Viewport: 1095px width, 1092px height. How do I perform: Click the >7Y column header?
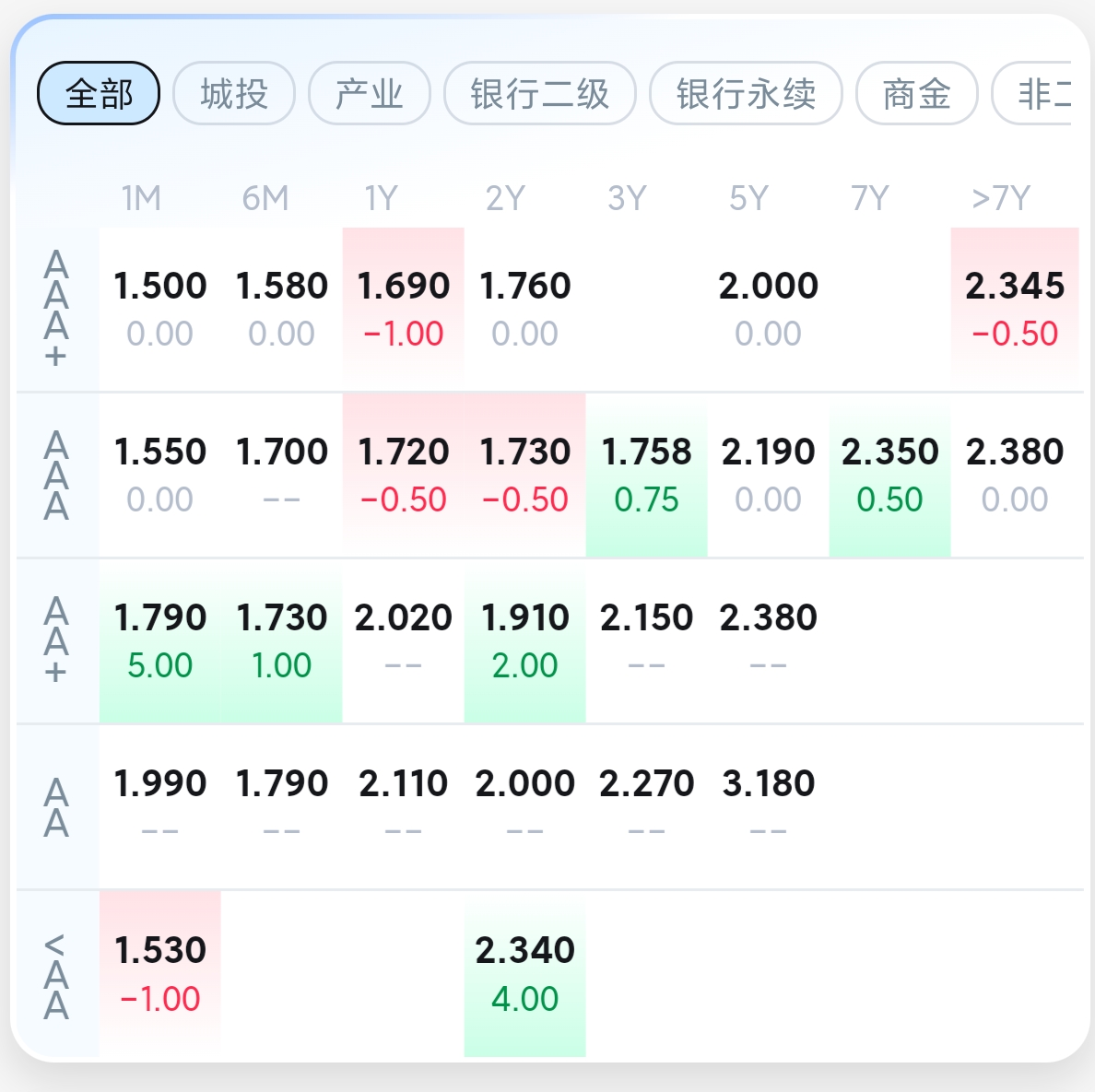(1001, 198)
